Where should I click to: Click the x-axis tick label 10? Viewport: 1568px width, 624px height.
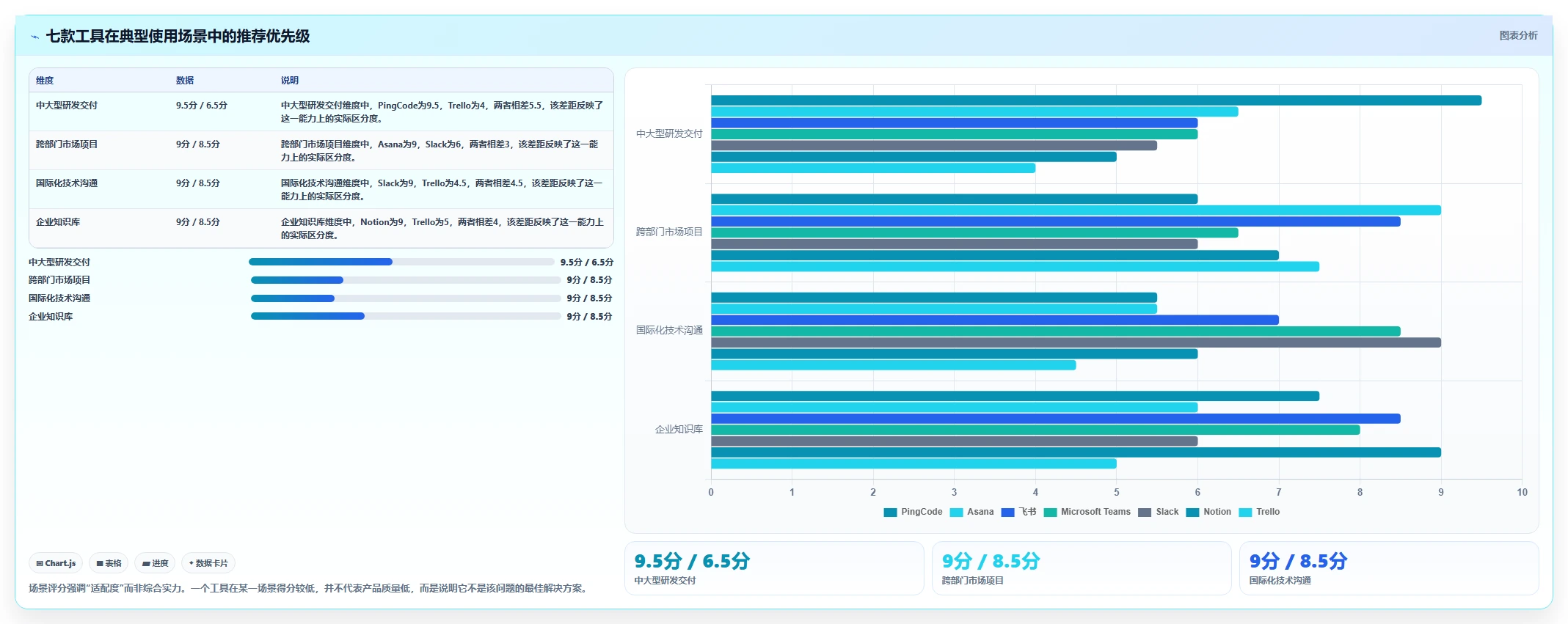tap(1522, 492)
